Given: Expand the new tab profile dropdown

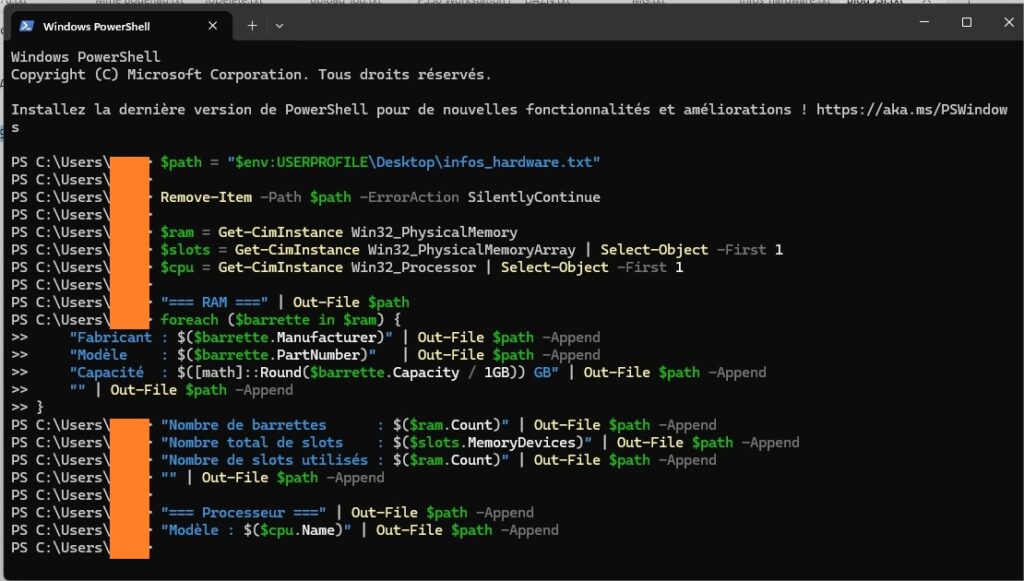Looking at the screenshot, I should 279,26.
